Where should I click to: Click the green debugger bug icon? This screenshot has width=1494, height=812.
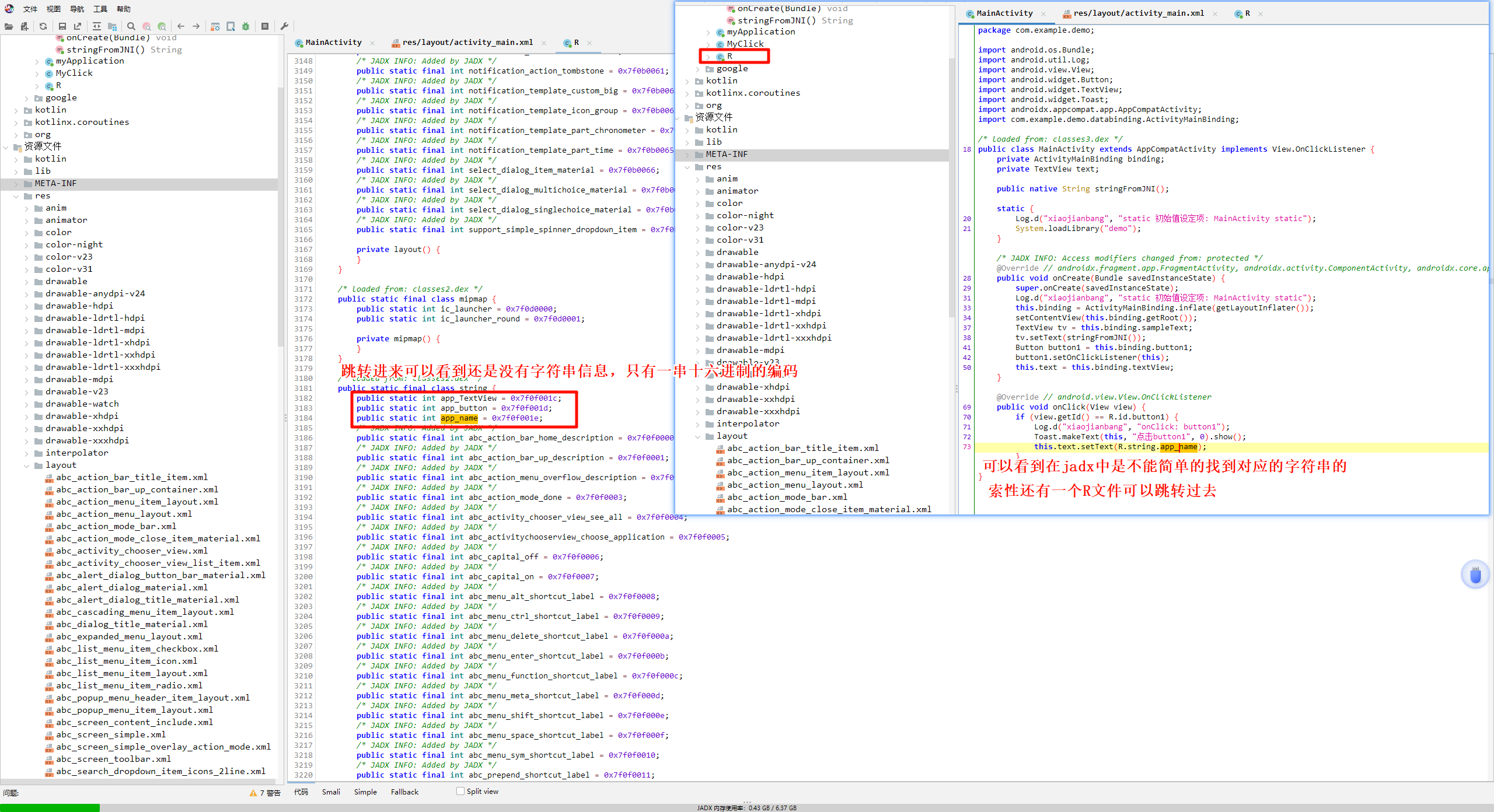pos(246,26)
